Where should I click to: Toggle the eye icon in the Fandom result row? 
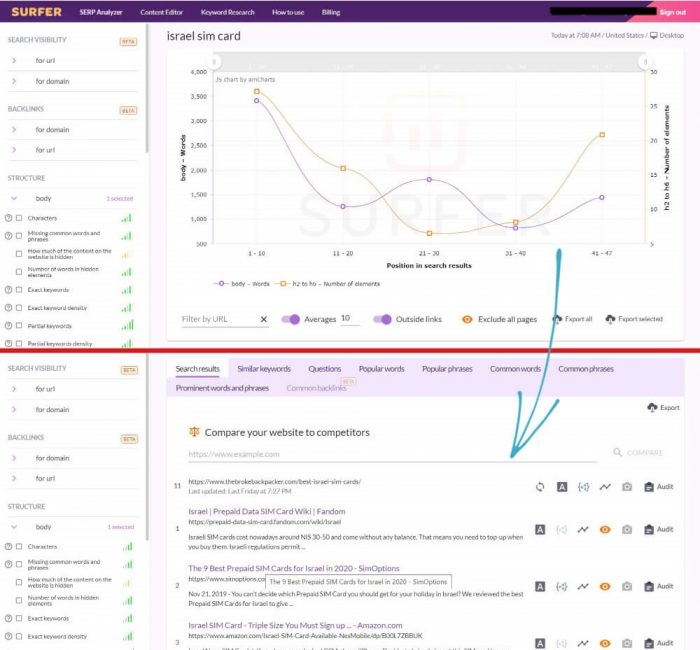(605, 529)
